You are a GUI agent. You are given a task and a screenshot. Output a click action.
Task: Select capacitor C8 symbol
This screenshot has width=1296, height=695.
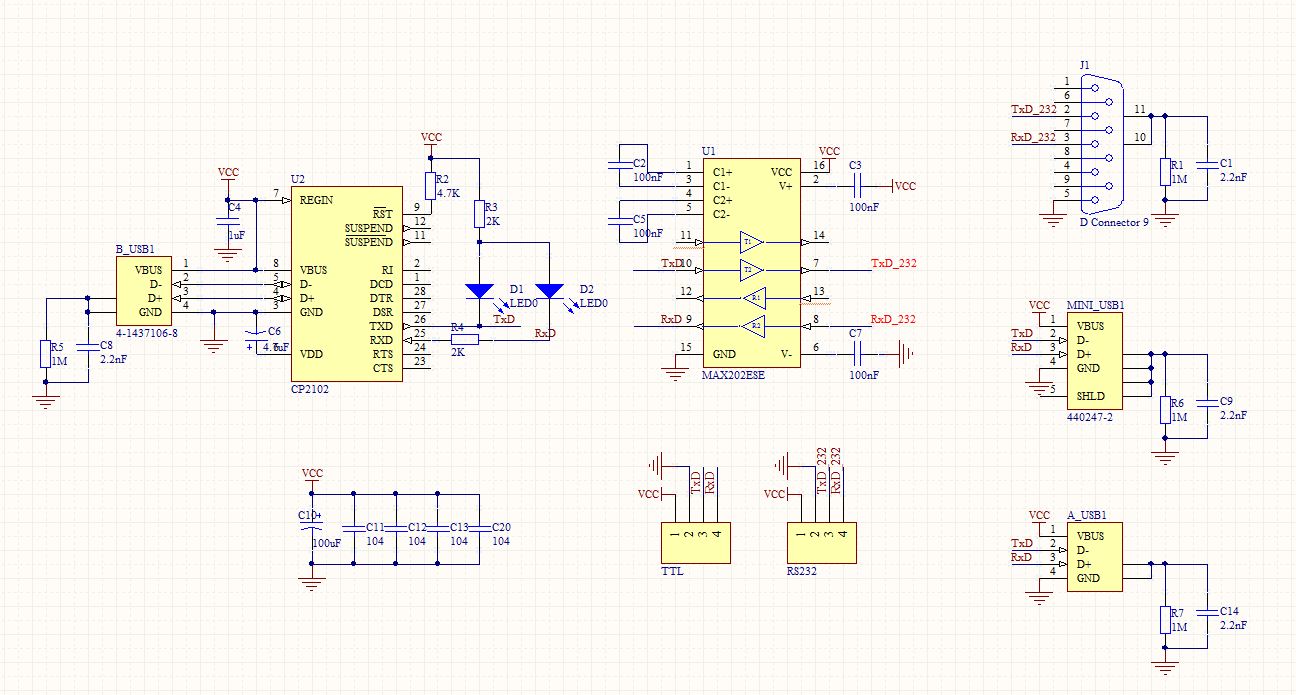point(87,347)
